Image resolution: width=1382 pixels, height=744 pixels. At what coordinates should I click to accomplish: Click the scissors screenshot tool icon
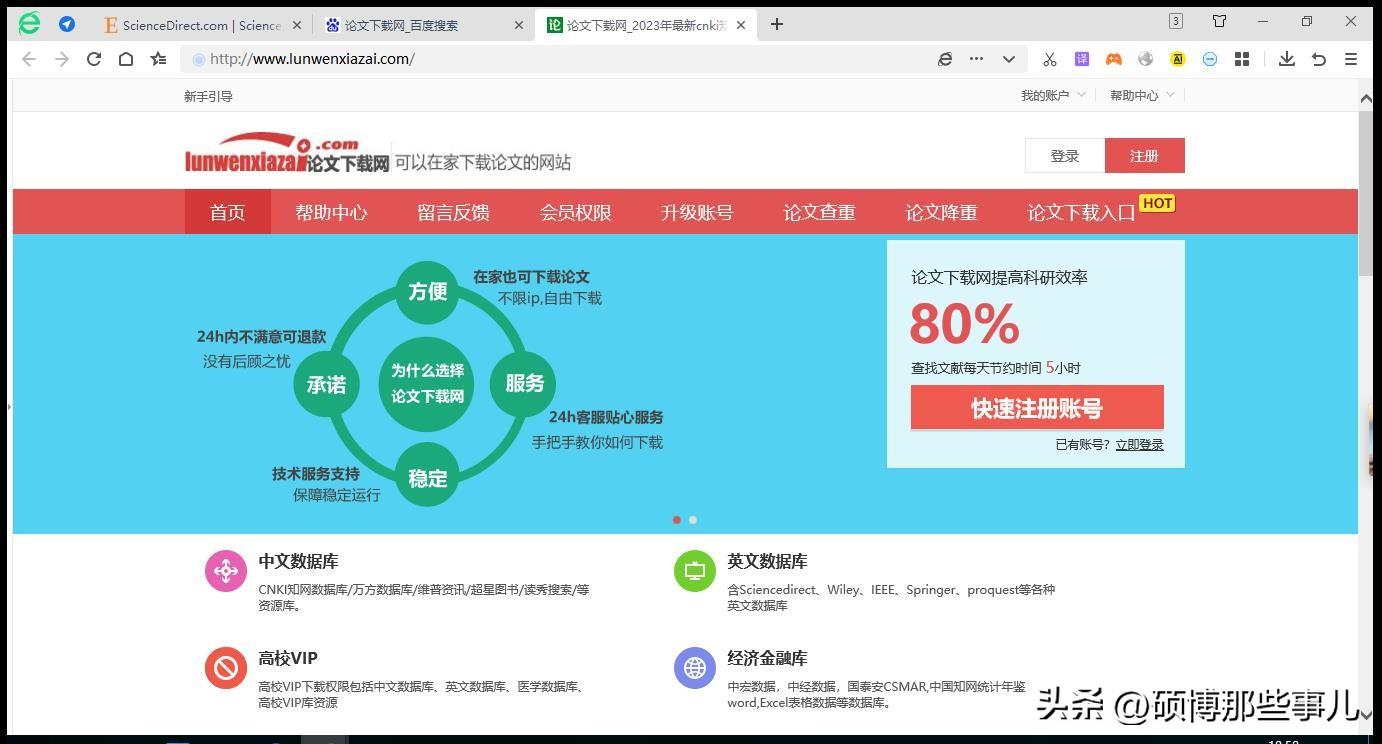[x=1049, y=59]
